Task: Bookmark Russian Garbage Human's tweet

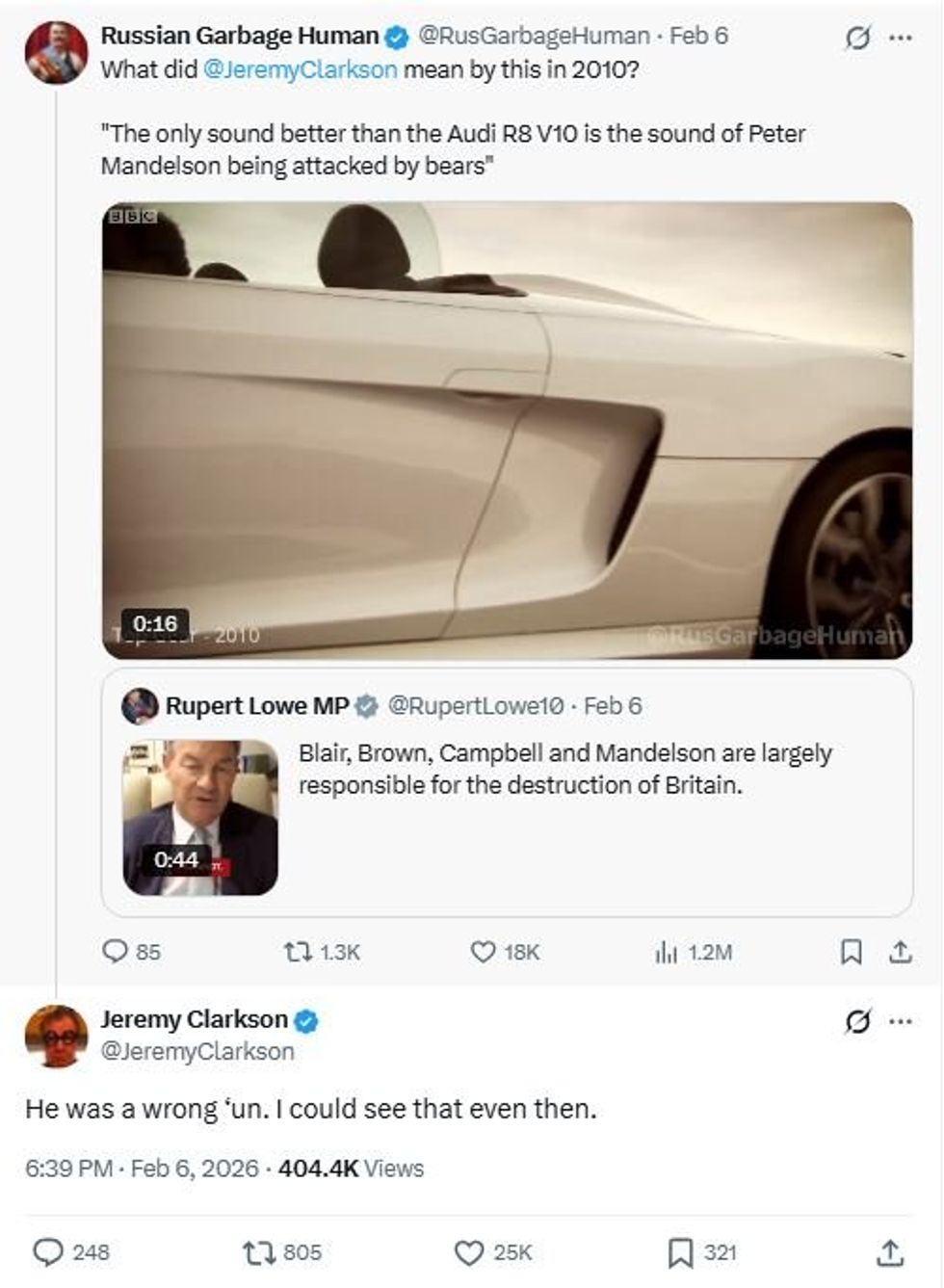Action: (x=852, y=953)
